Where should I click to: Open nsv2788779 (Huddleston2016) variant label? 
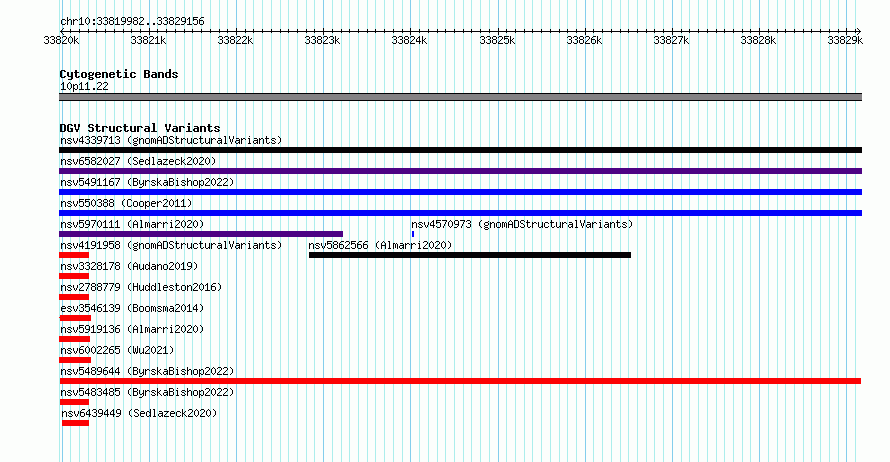click(x=141, y=287)
